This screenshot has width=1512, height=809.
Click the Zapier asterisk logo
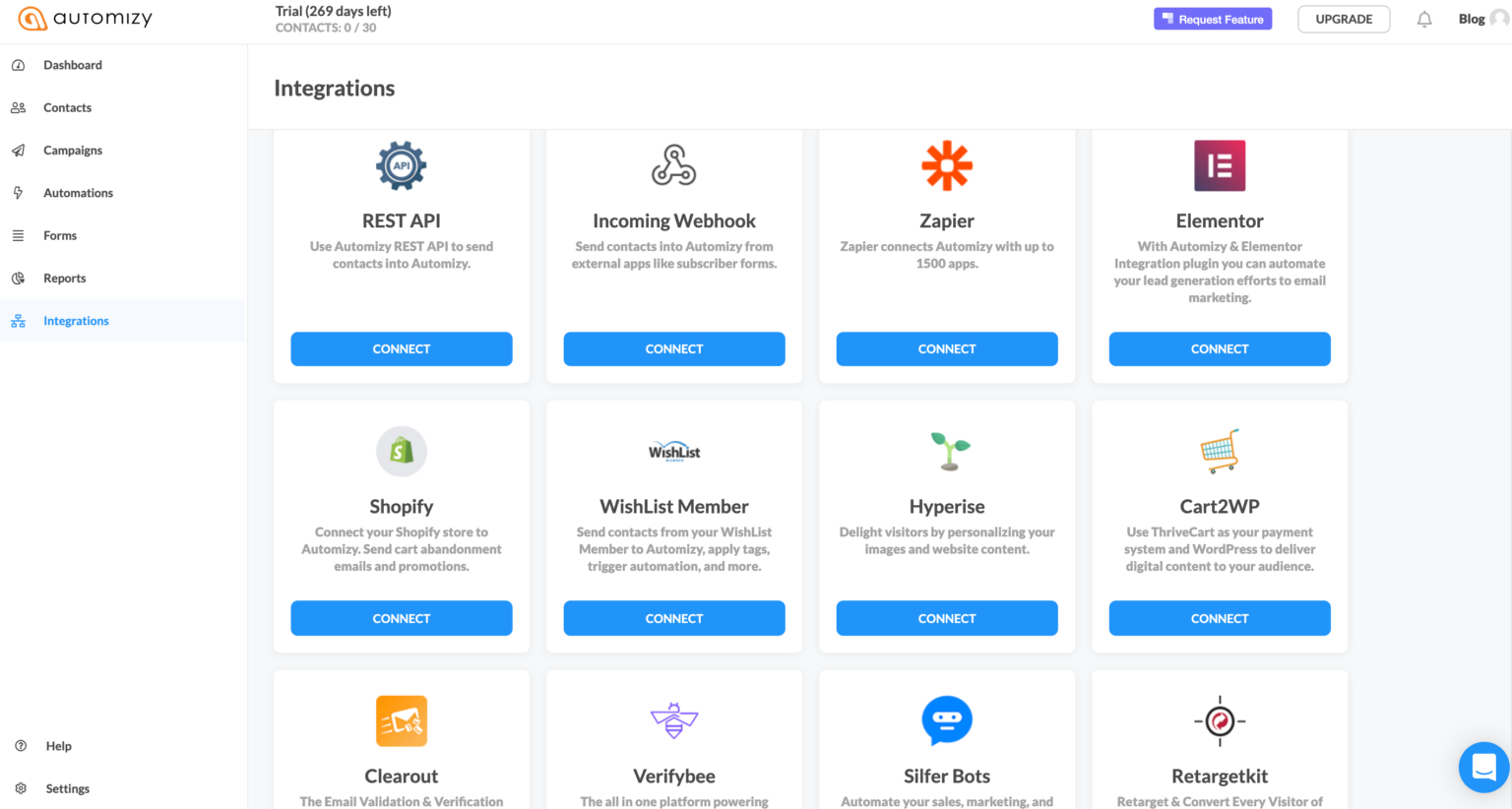(x=946, y=165)
